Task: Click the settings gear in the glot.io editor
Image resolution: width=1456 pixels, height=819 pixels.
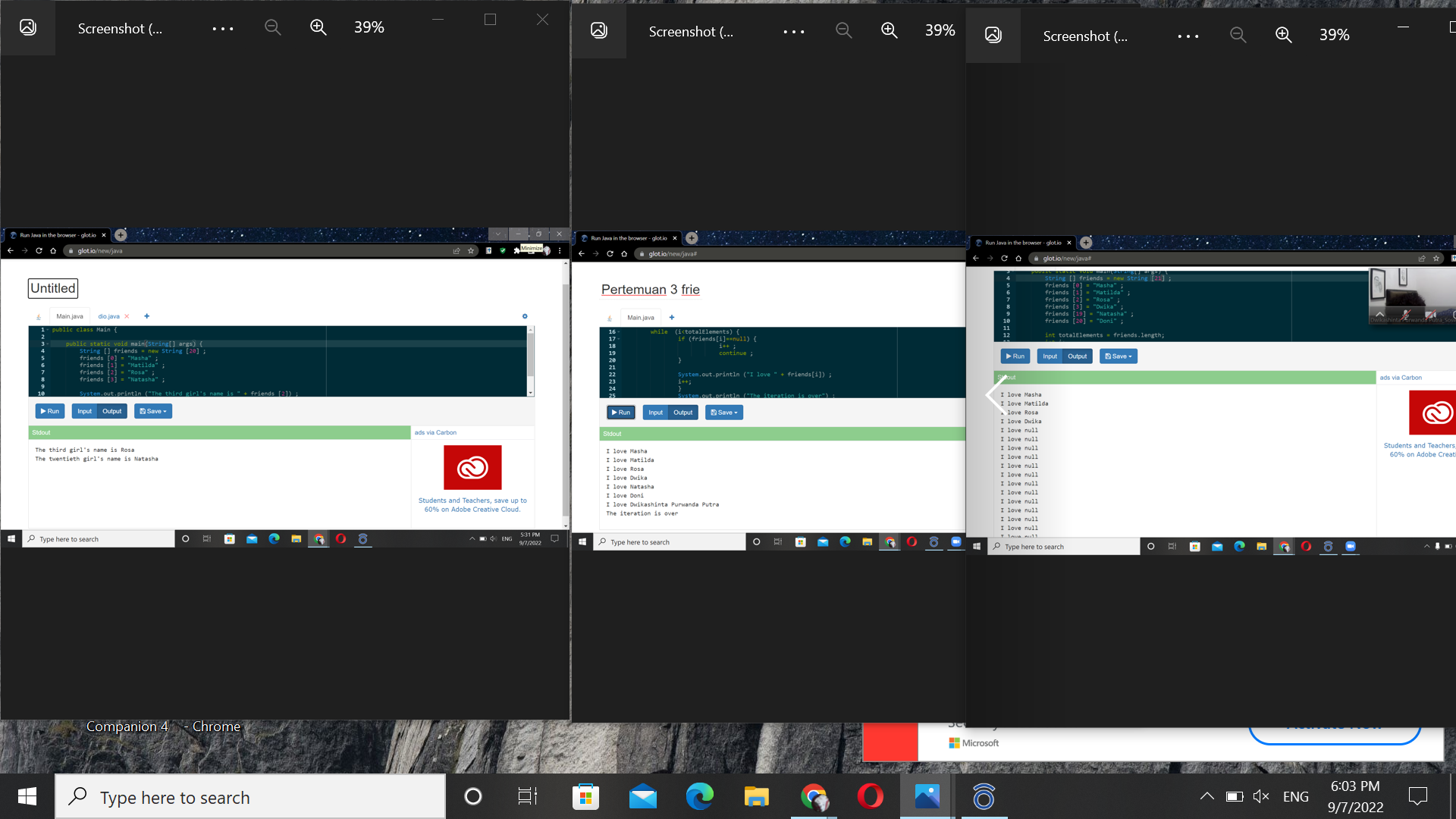Action: 525,316
